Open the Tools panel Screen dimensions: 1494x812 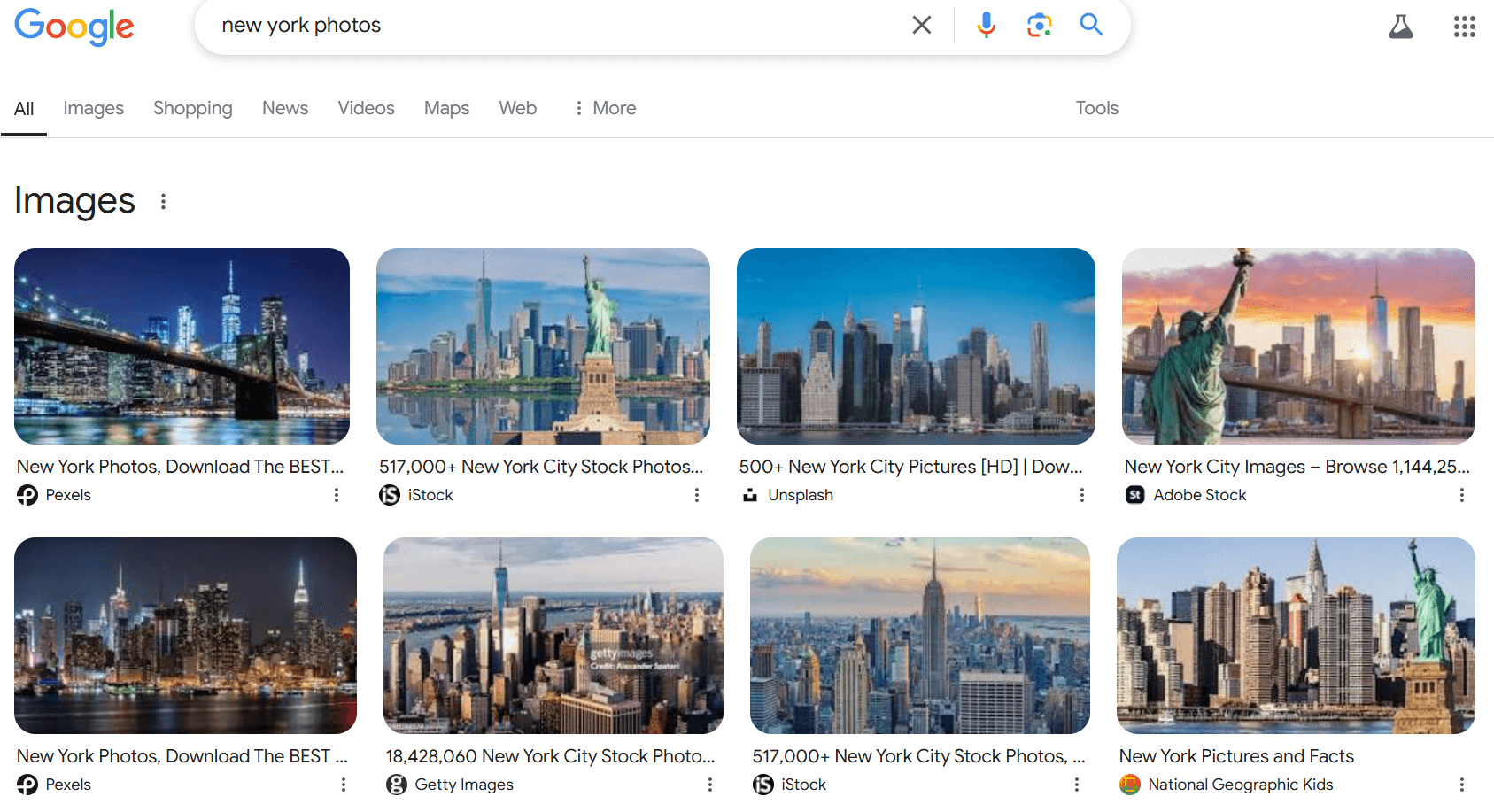click(1096, 108)
